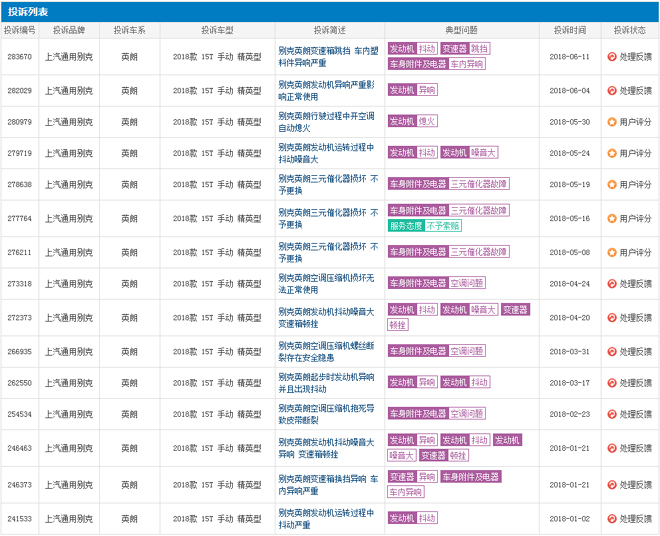This screenshot has width=660, height=536.
Task: Click the red status icon in row 241533
Action: click(x=612, y=519)
